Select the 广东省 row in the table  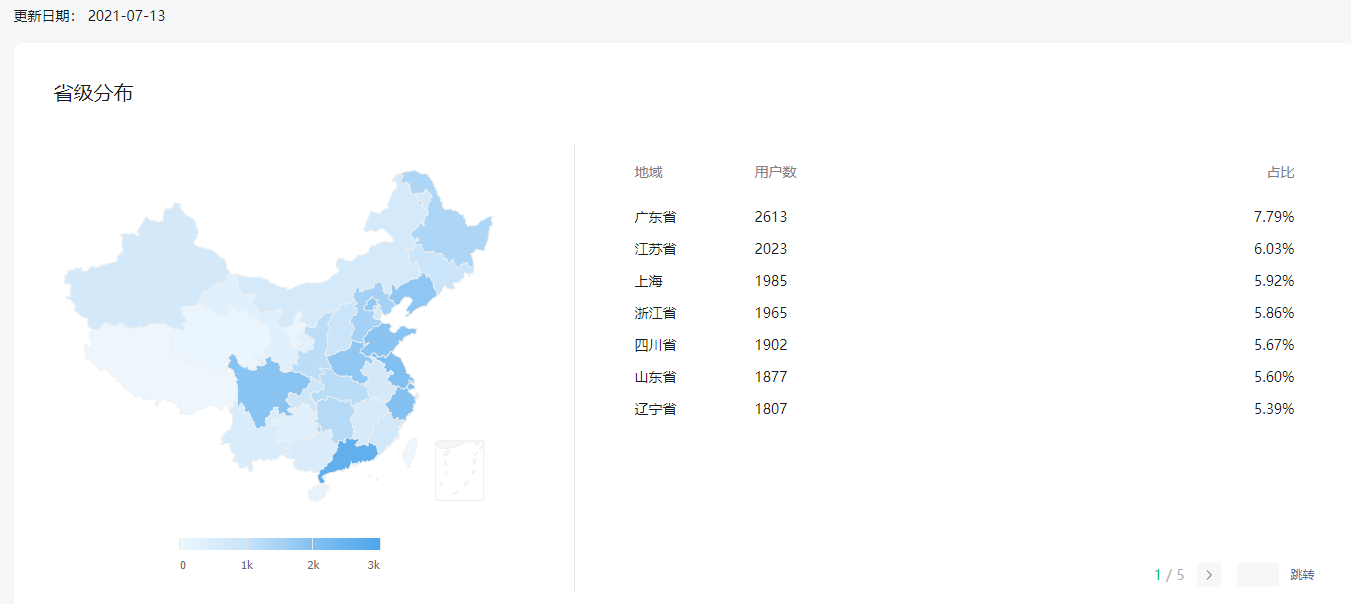(x=655, y=217)
